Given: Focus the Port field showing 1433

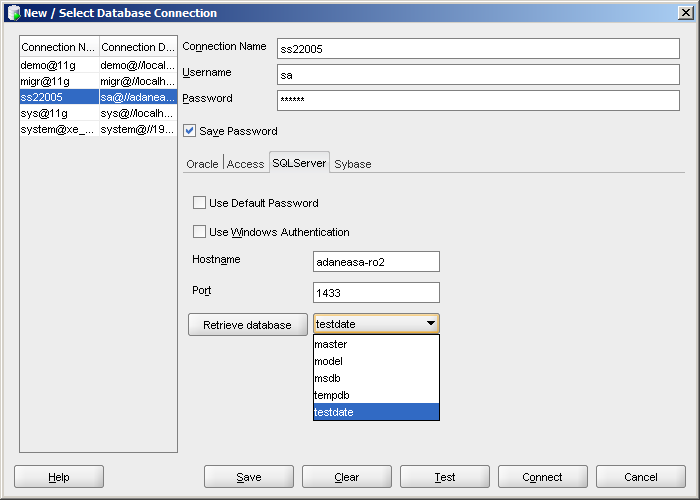Looking at the screenshot, I should pos(376,292).
